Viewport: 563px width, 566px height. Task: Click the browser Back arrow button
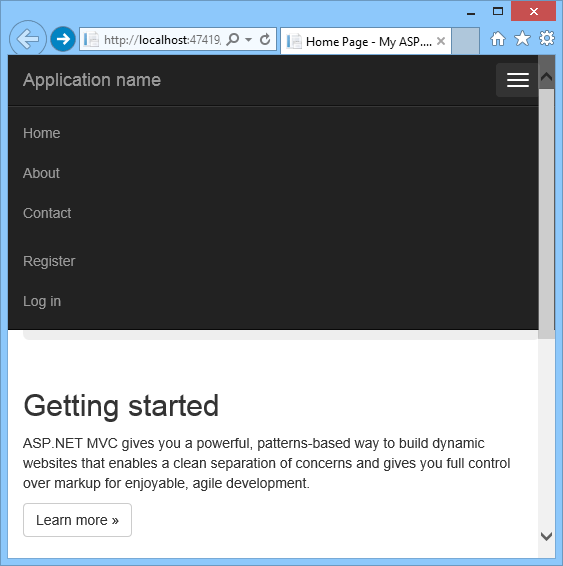(x=27, y=39)
